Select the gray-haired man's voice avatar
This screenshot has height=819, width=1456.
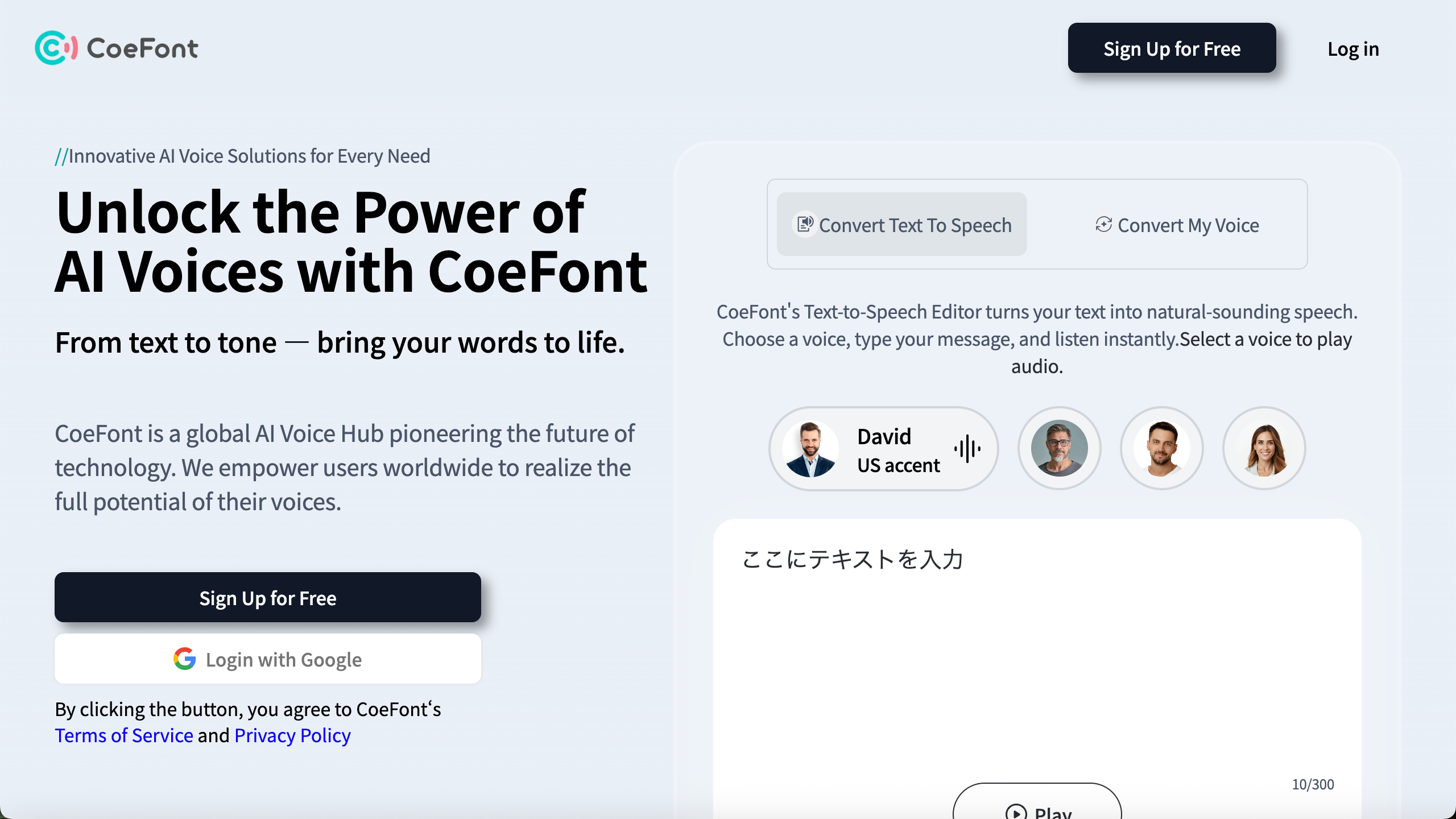pyautogui.click(x=1059, y=448)
